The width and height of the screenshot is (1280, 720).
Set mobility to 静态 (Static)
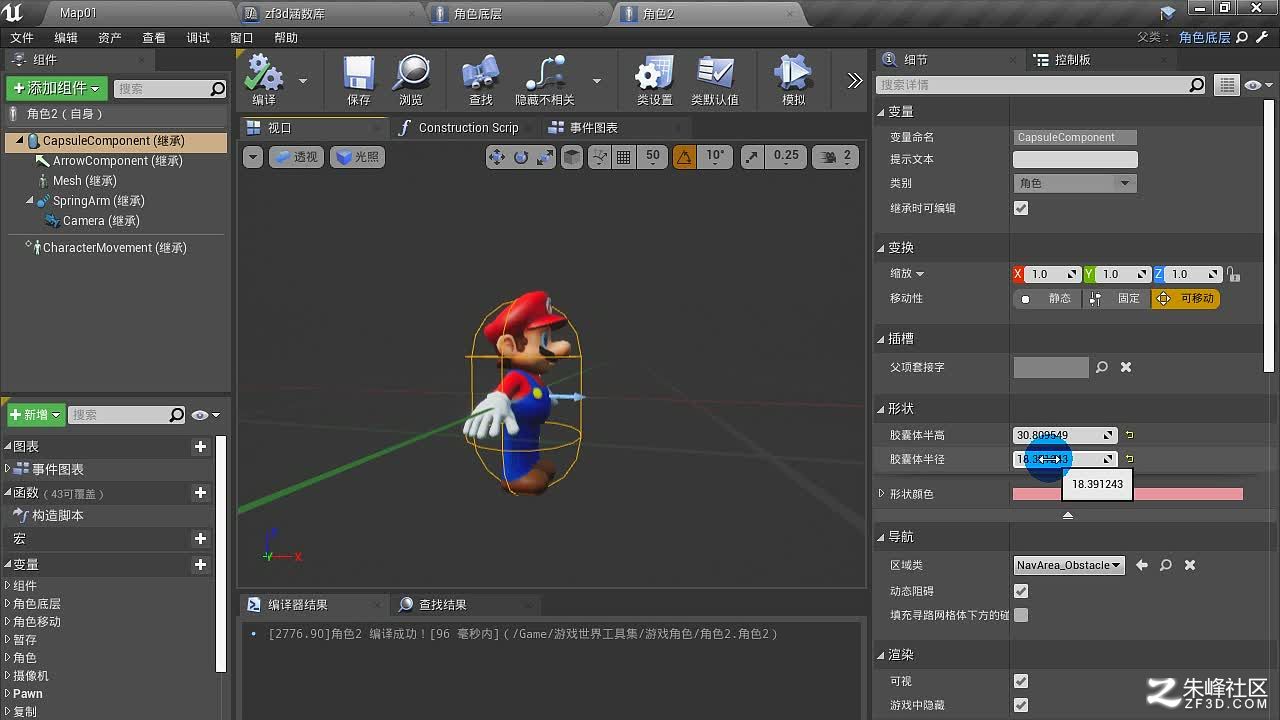pos(1047,298)
